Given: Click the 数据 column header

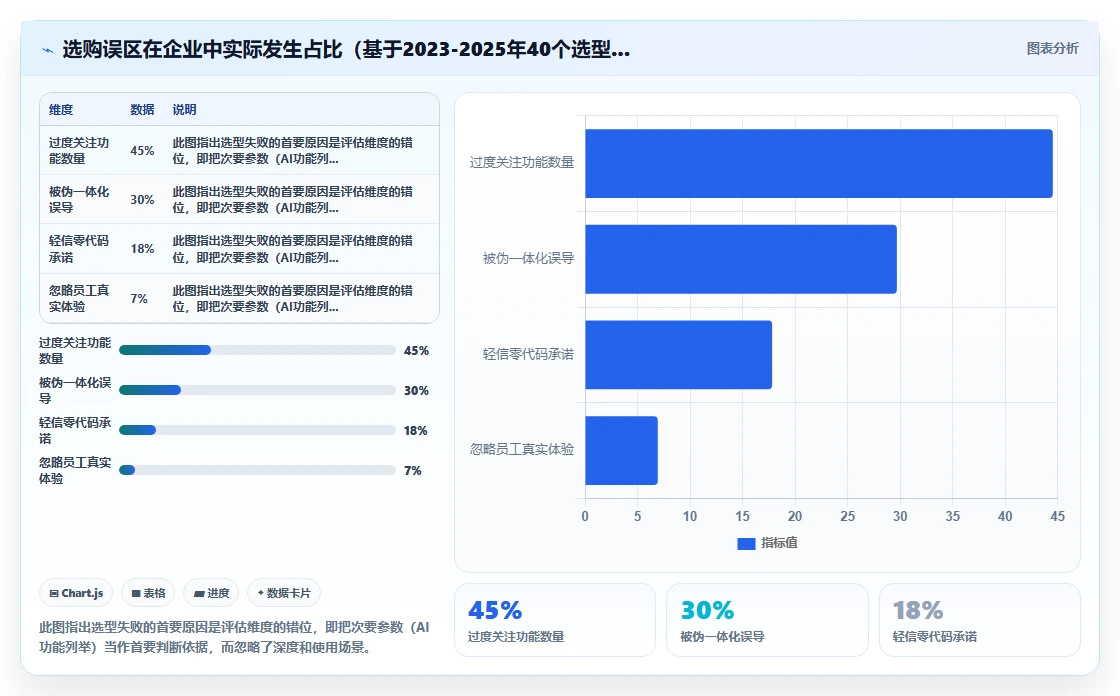Looking at the screenshot, I should pyautogui.click(x=142, y=110).
